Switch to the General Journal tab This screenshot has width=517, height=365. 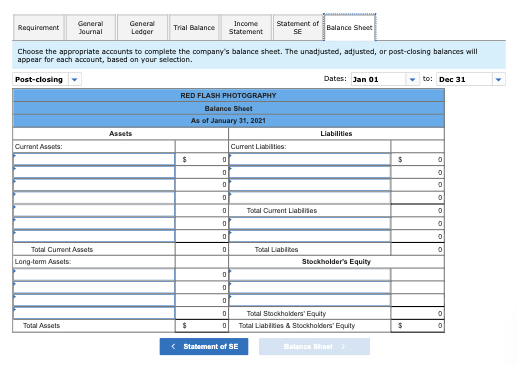[91, 28]
